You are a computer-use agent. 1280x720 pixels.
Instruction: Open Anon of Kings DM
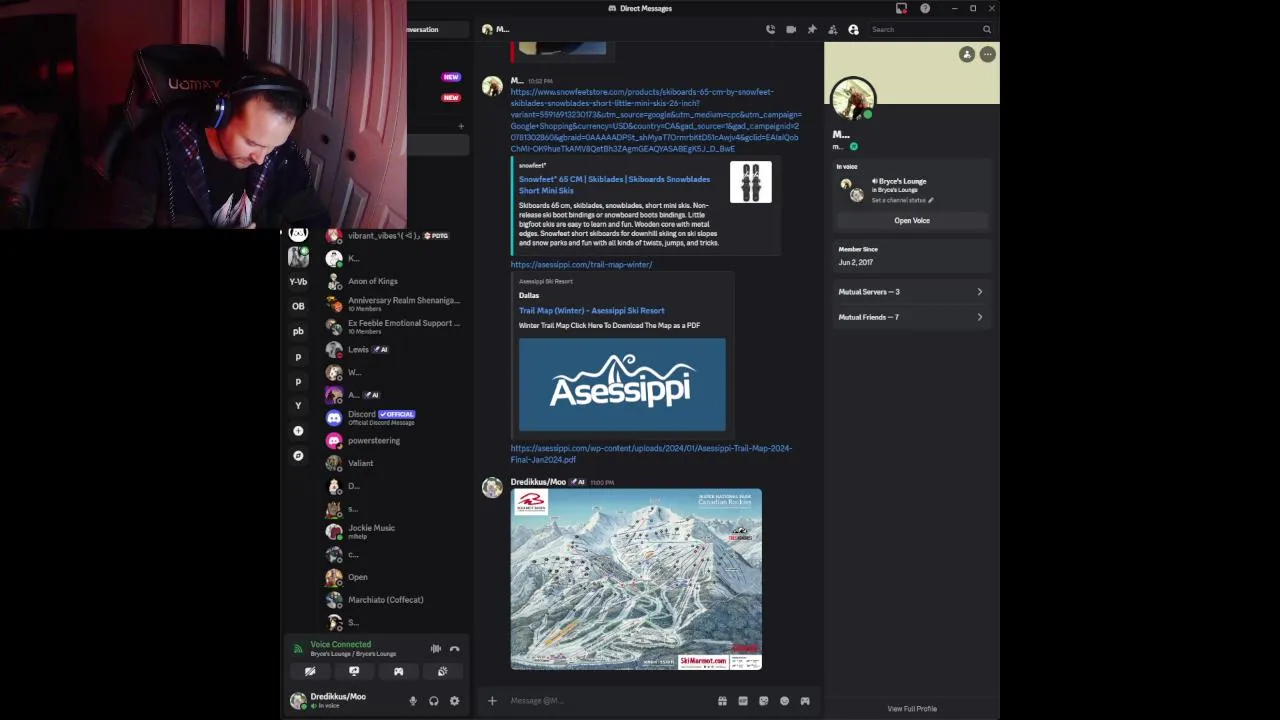click(x=394, y=282)
